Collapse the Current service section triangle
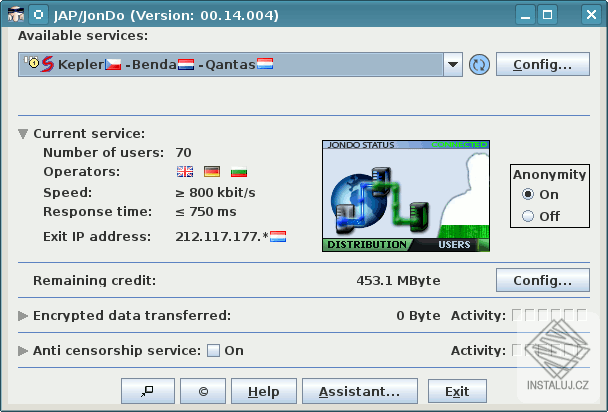Image resolution: width=608 pixels, height=412 pixels. (23, 134)
